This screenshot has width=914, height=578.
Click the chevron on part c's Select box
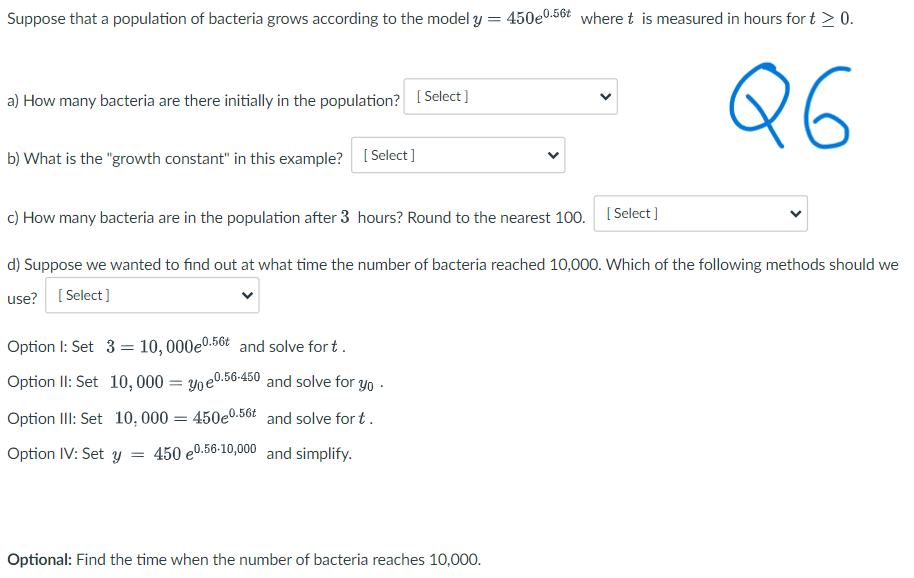pos(794,213)
